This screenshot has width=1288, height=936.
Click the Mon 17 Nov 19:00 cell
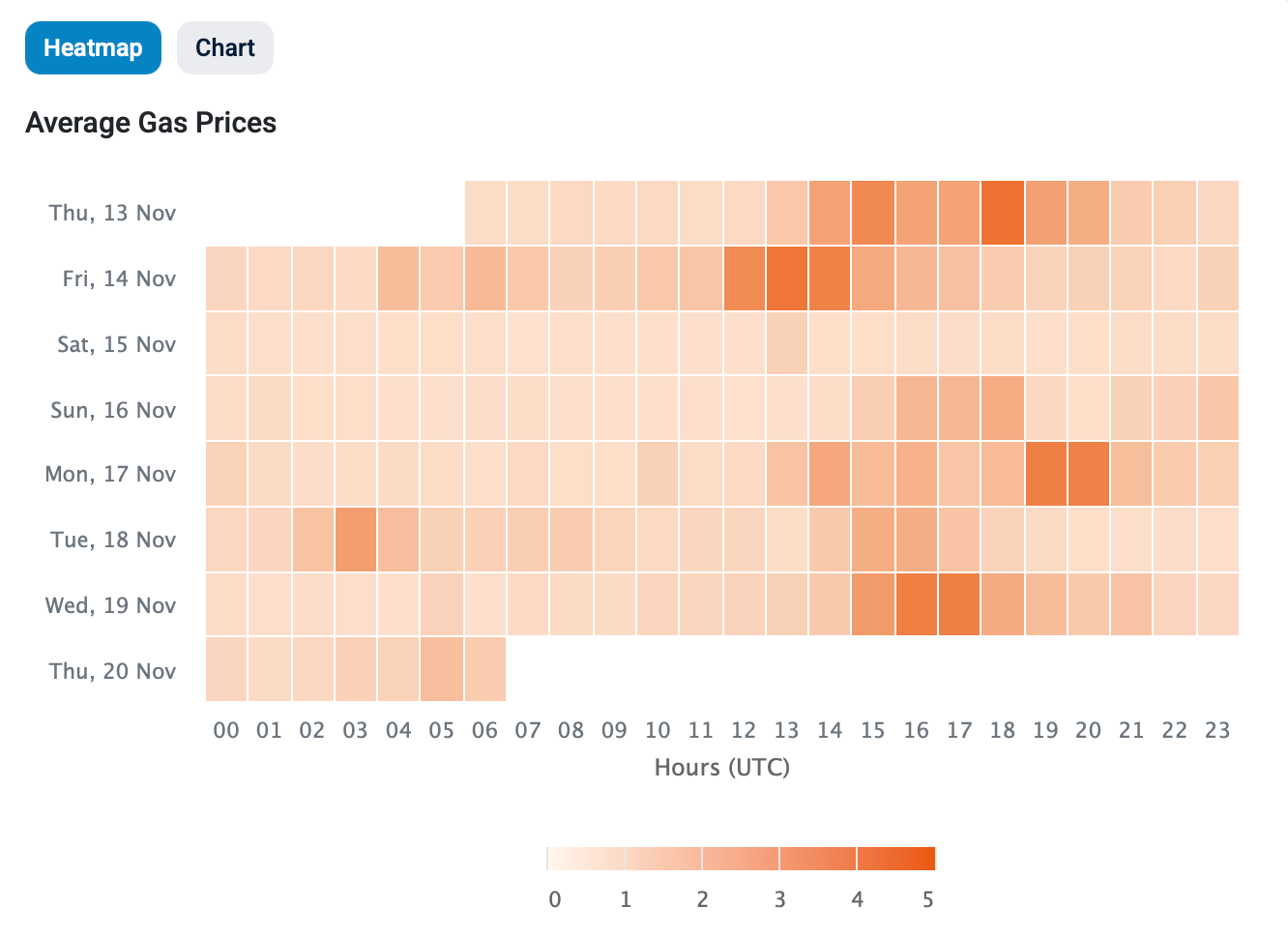coord(1045,475)
